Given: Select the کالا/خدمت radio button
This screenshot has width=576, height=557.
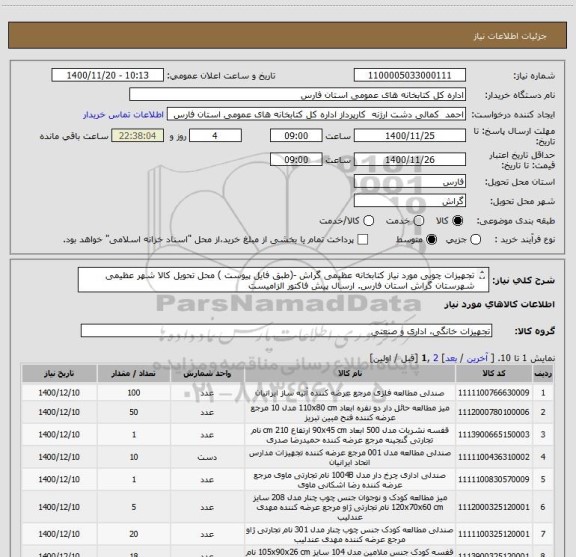Looking at the screenshot, I should pyautogui.click(x=368, y=221).
